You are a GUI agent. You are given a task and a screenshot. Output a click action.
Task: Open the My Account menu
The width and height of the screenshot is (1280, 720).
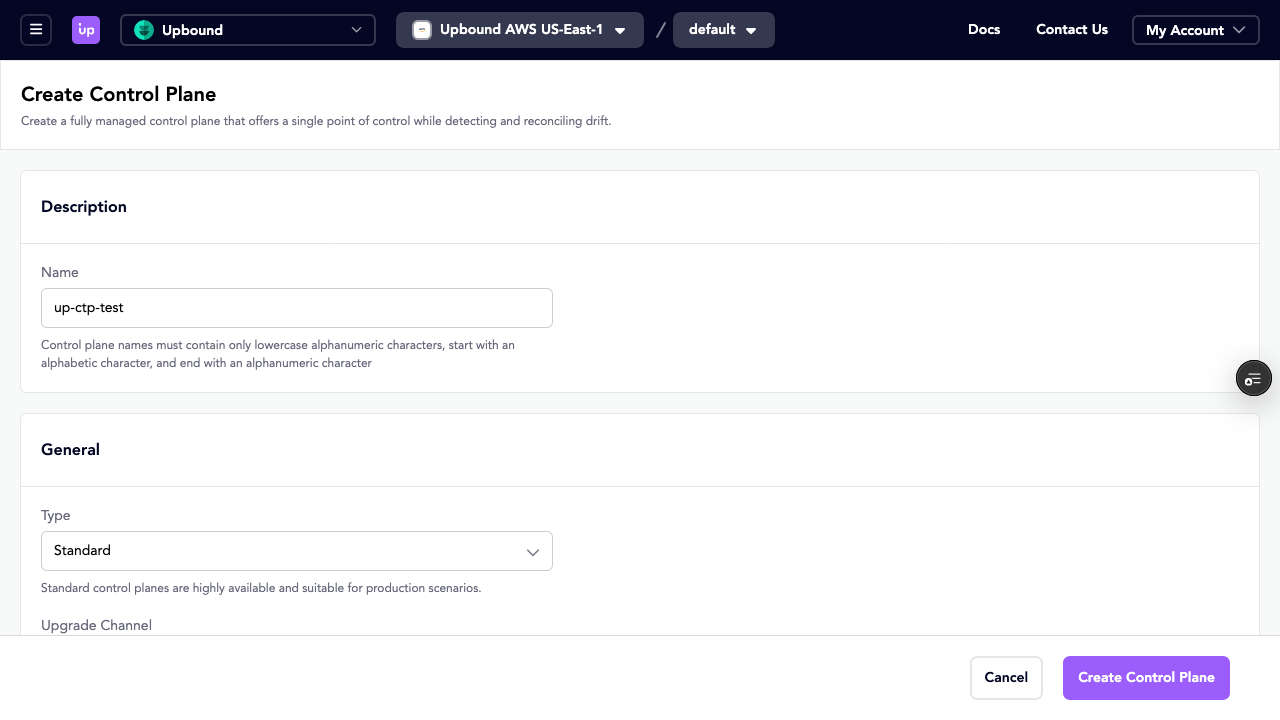(1194, 30)
